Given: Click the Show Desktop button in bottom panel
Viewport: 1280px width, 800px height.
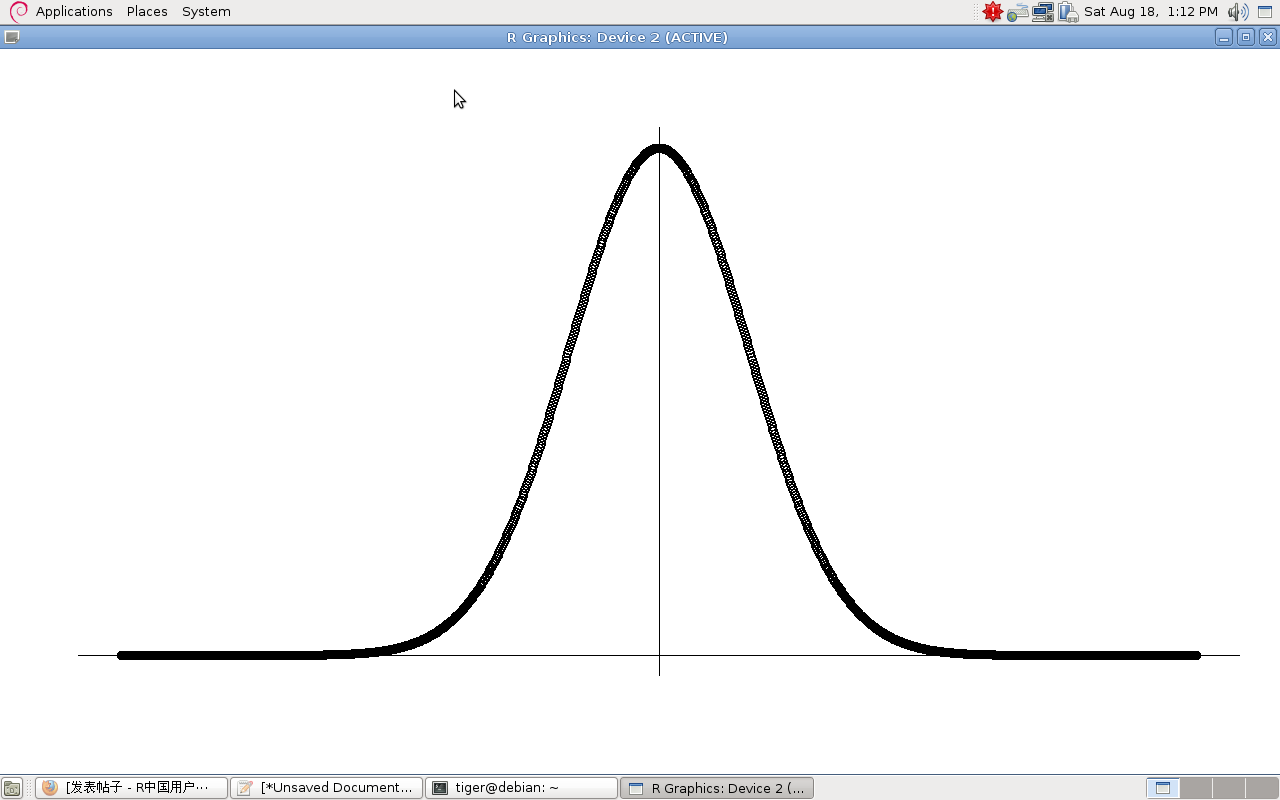Looking at the screenshot, I should 12,788.
